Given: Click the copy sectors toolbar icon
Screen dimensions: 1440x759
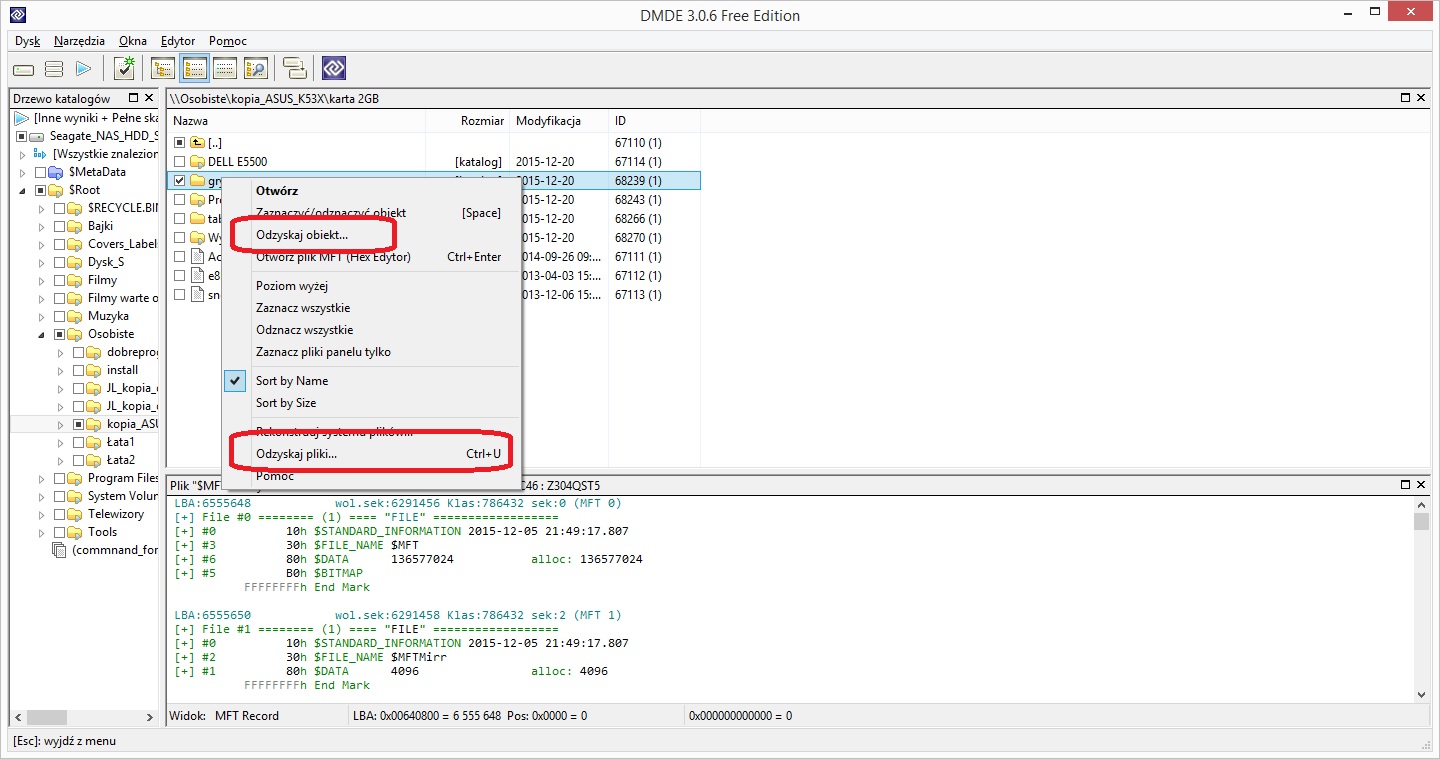Looking at the screenshot, I should 295,68.
